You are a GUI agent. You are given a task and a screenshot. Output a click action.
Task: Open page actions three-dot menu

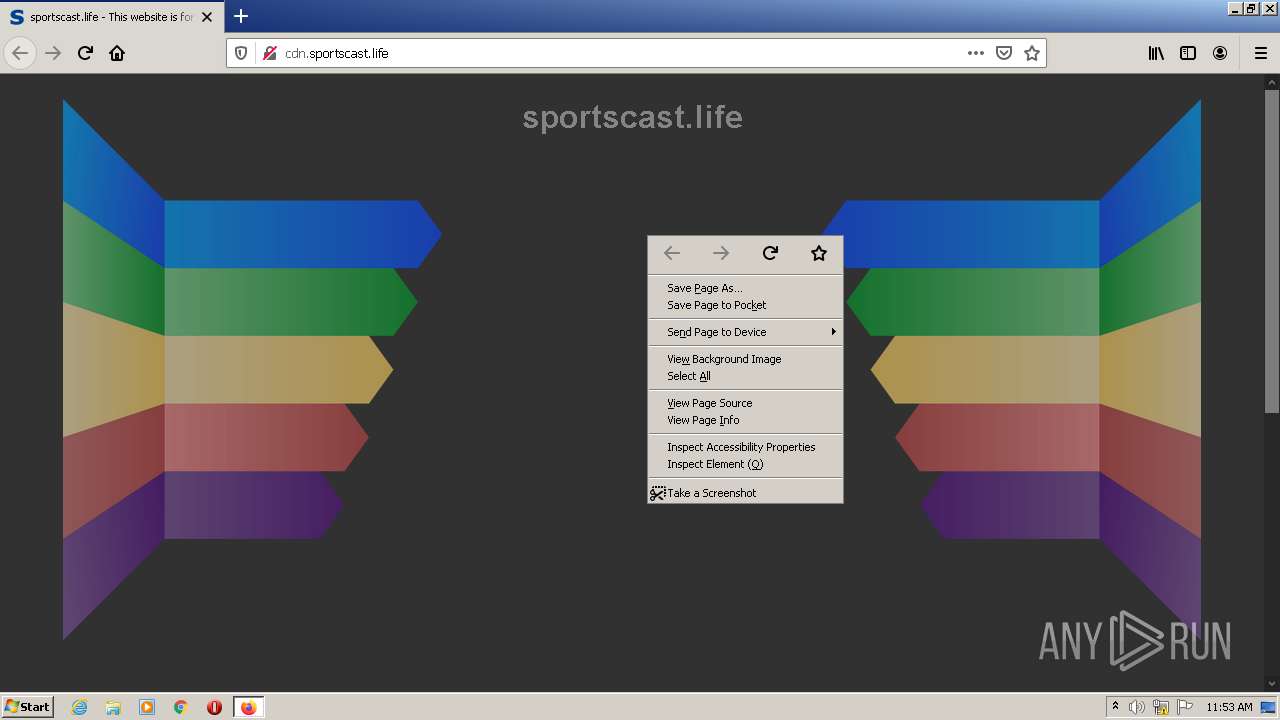click(976, 53)
